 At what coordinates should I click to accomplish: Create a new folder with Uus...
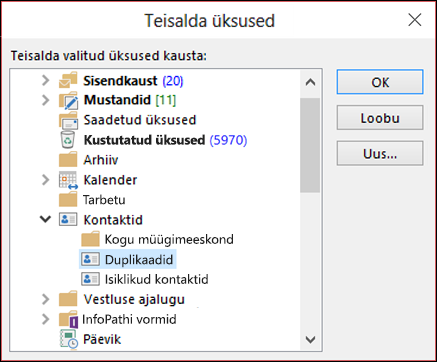click(x=380, y=154)
